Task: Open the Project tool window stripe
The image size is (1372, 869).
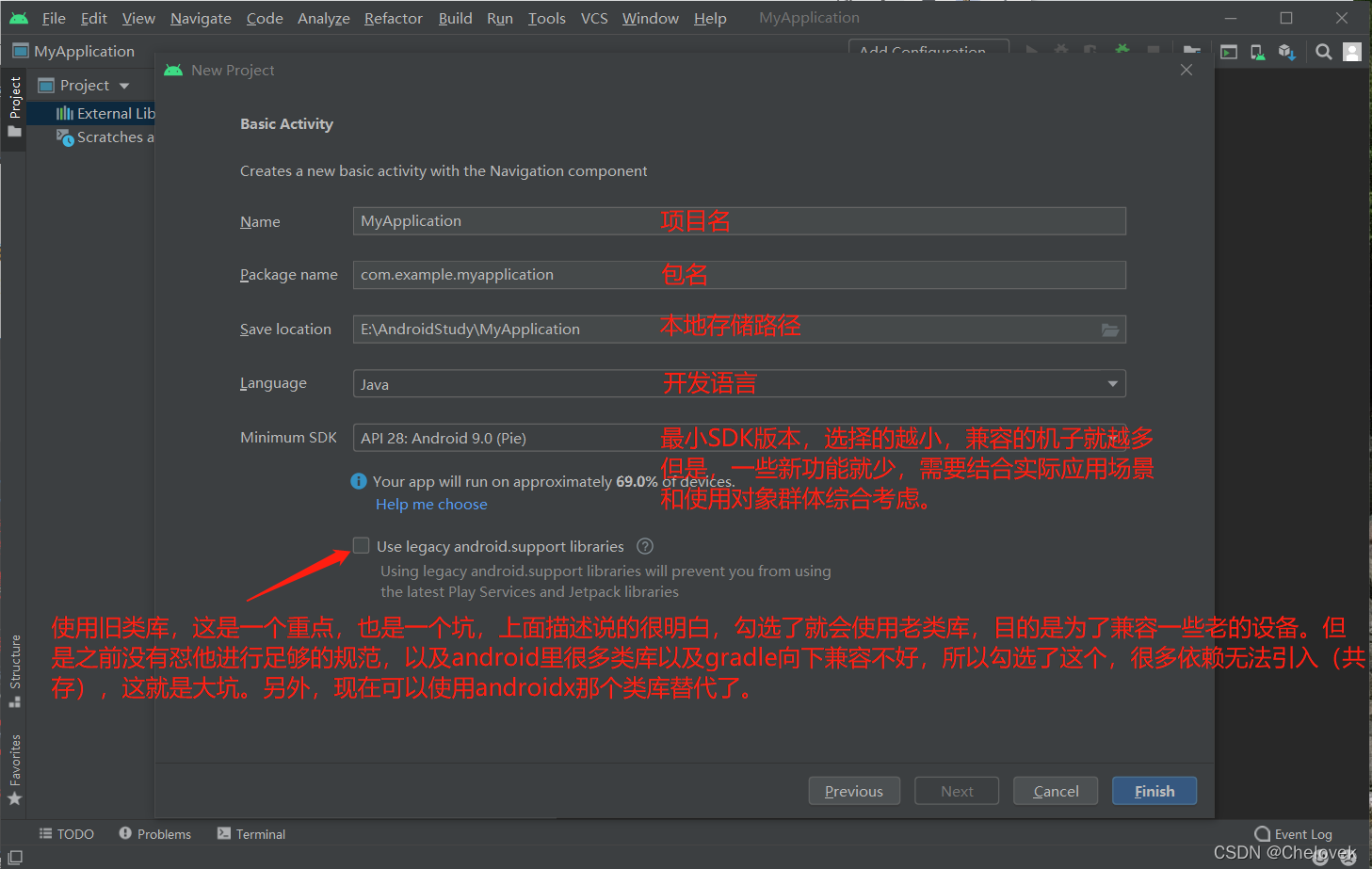Action: [14, 107]
